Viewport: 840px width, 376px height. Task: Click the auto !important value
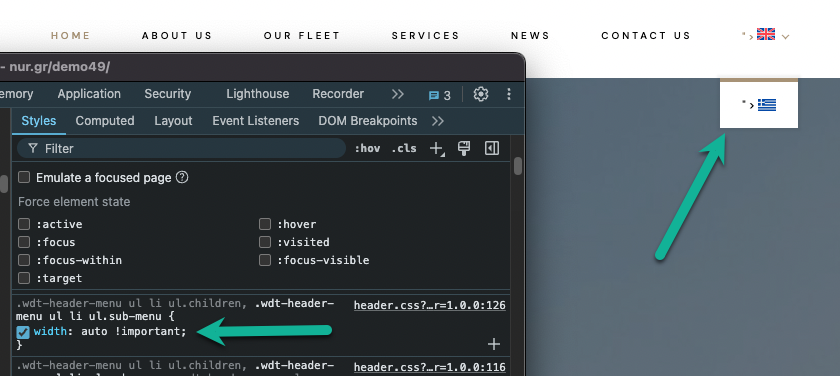click(x=131, y=332)
